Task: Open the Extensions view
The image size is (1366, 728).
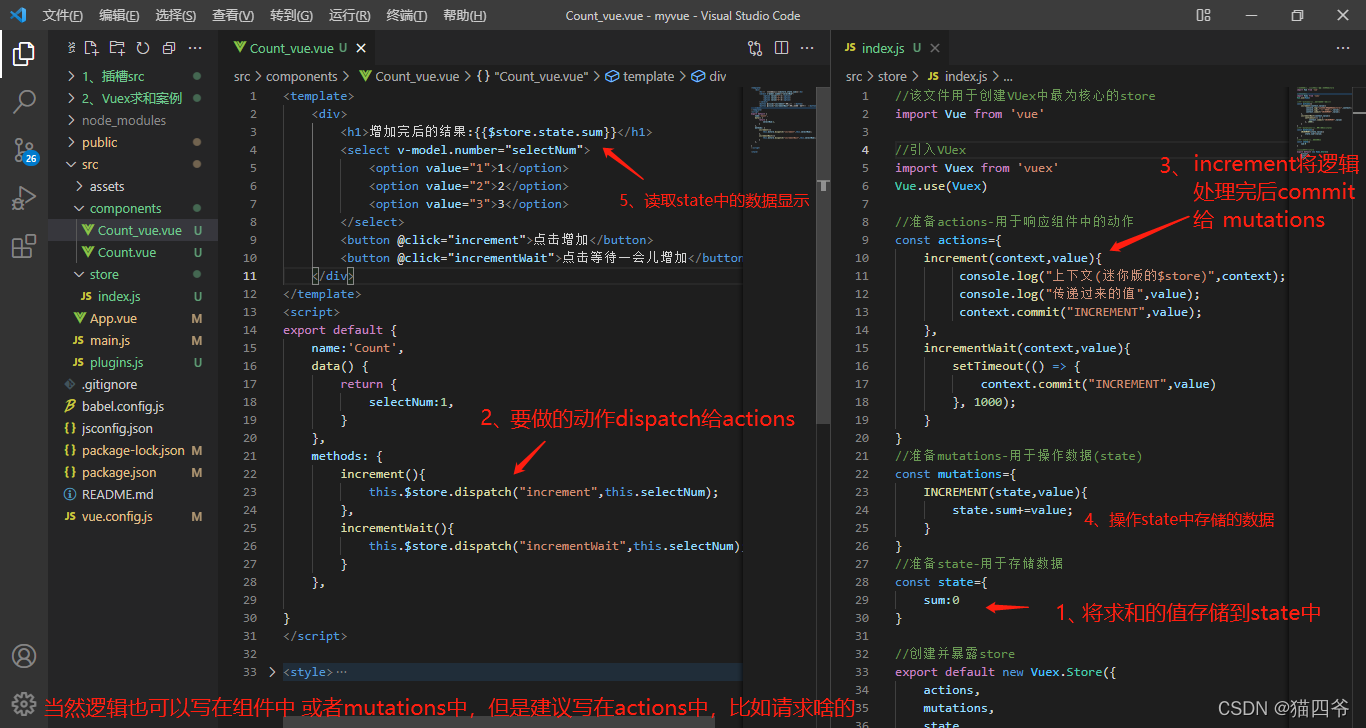Action: (x=24, y=246)
